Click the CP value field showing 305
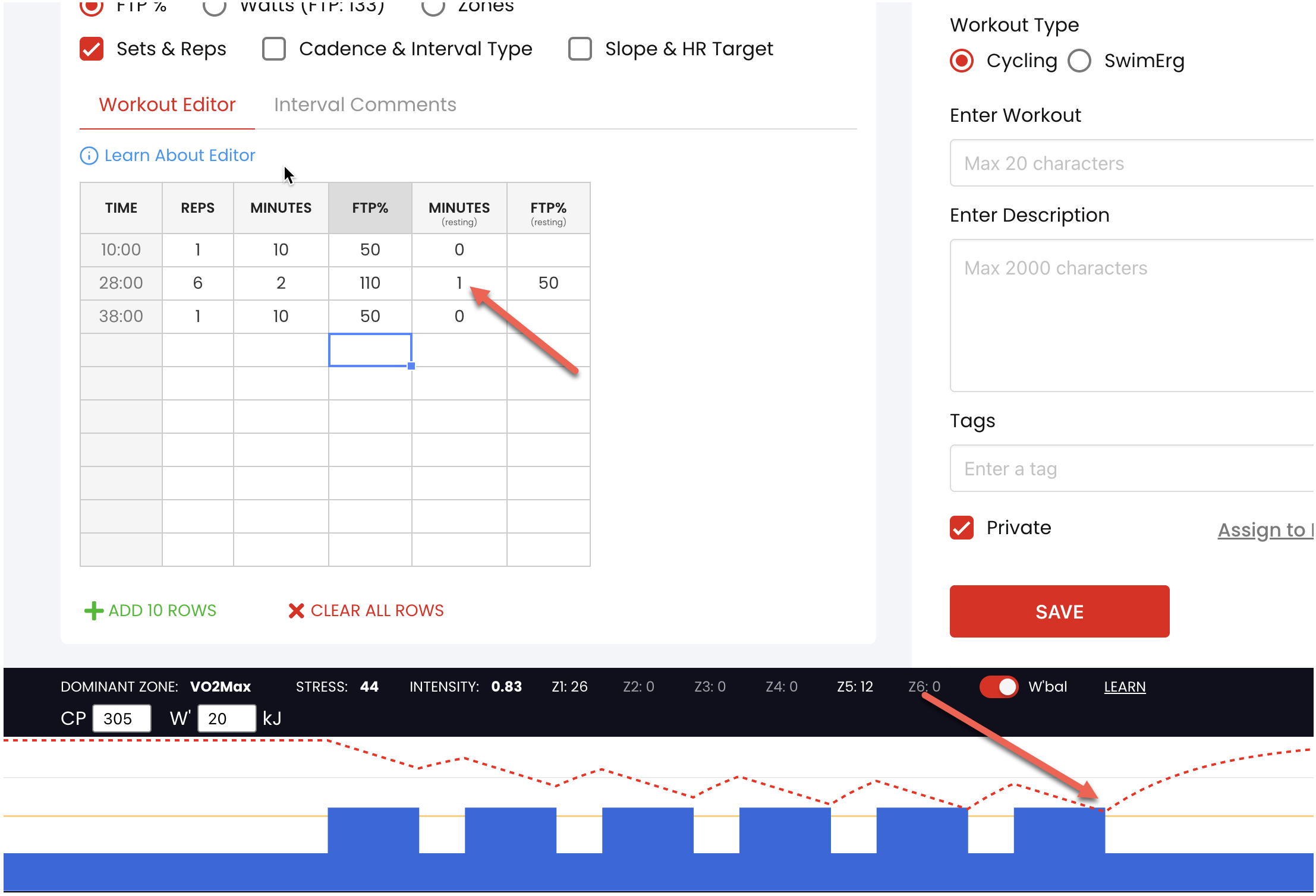 [x=122, y=718]
